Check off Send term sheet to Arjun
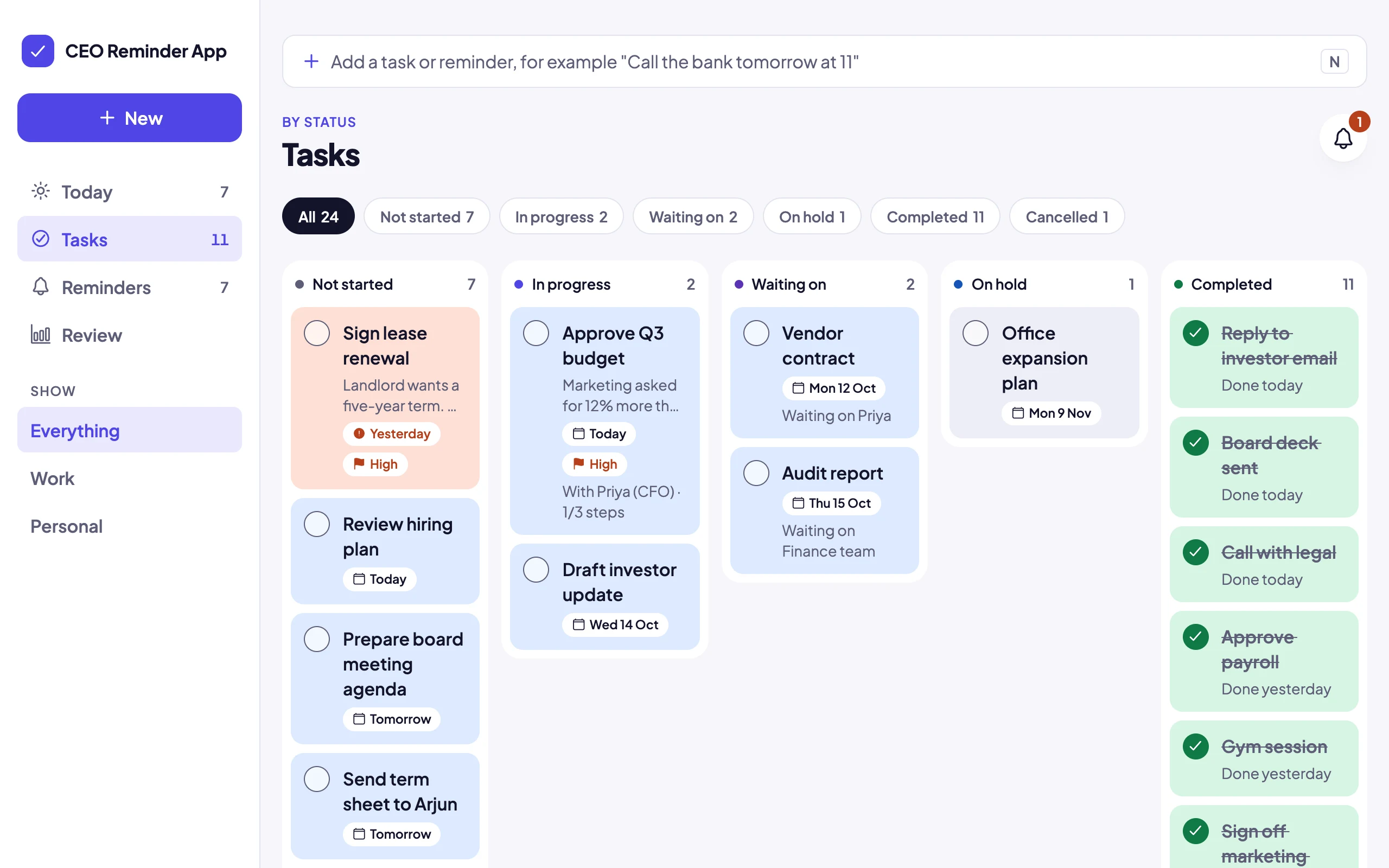This screenshot has width=1389, height=868. (x=317, y=779)
